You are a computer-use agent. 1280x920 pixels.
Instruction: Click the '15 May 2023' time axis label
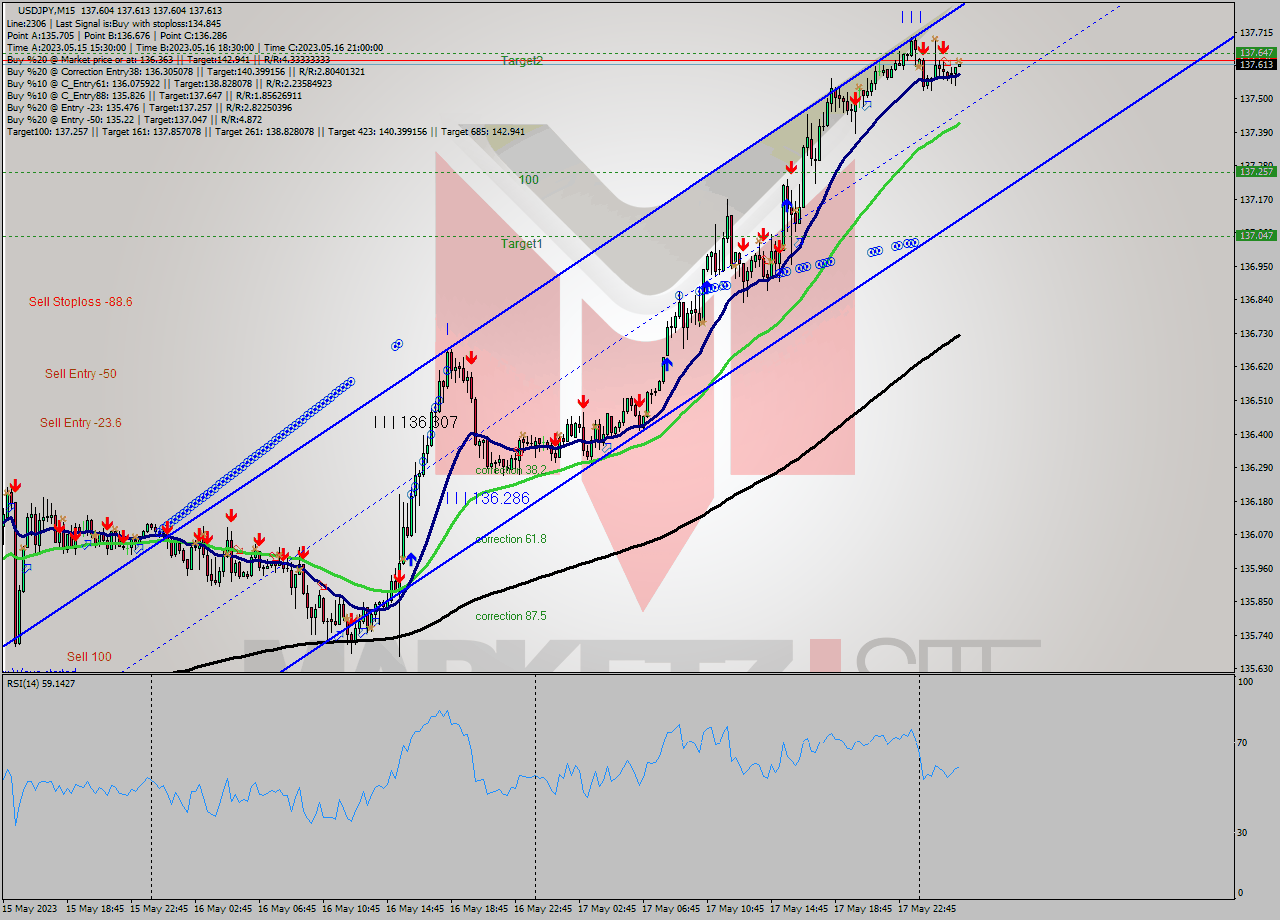click(x=31, y=909)
